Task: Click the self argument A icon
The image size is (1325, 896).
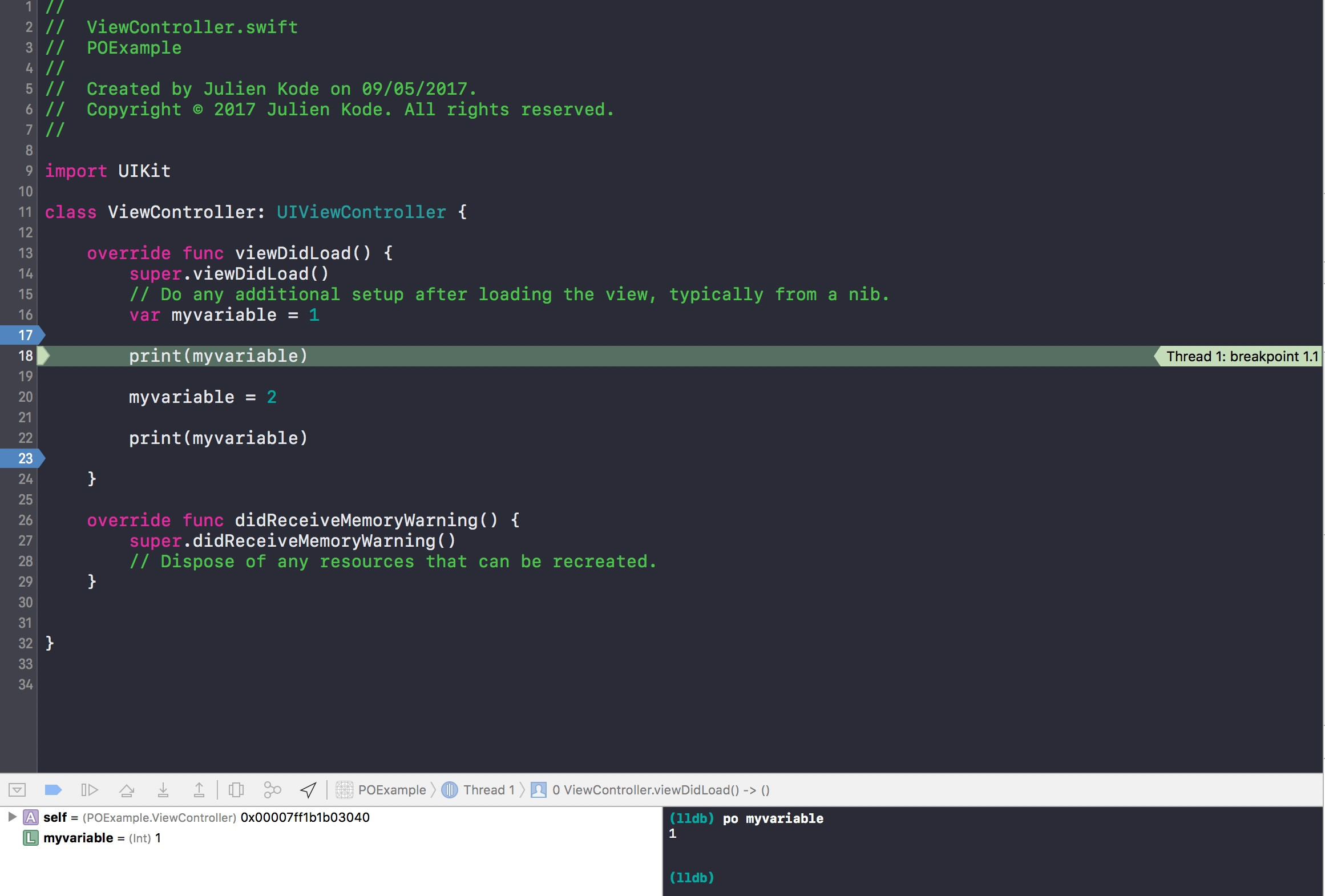Action: (30, 817)
